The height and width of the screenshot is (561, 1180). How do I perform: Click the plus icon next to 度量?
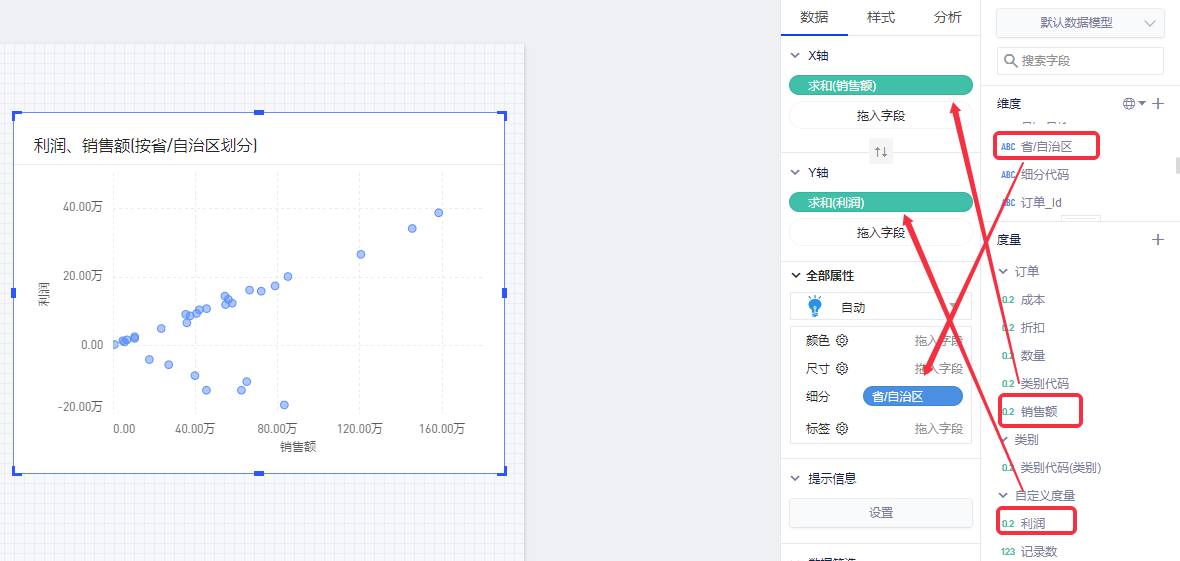click(x=1158, y=240)
